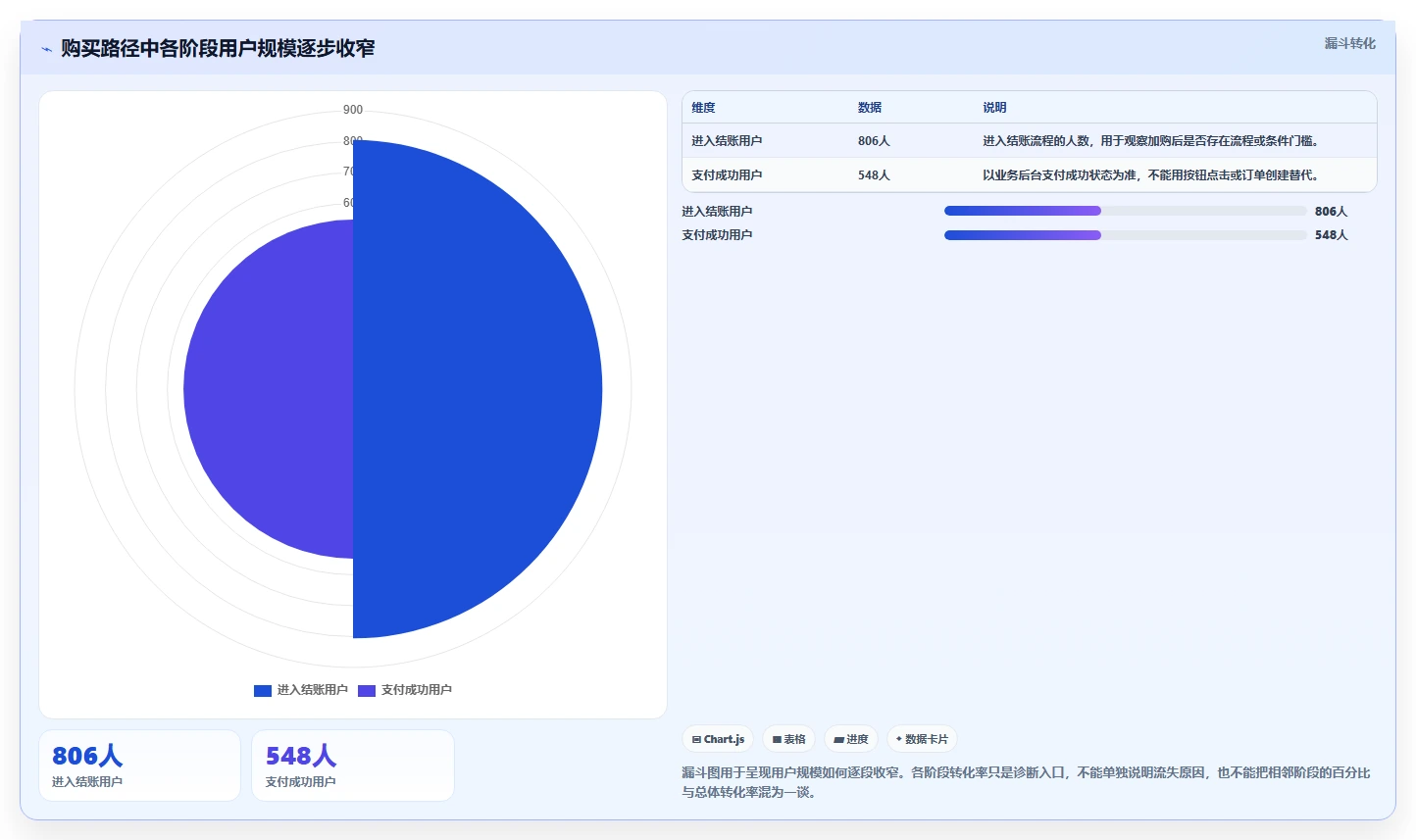Click the 548人 value beside progress bar
1416x840 pixels.
(x=1331, y=234)
